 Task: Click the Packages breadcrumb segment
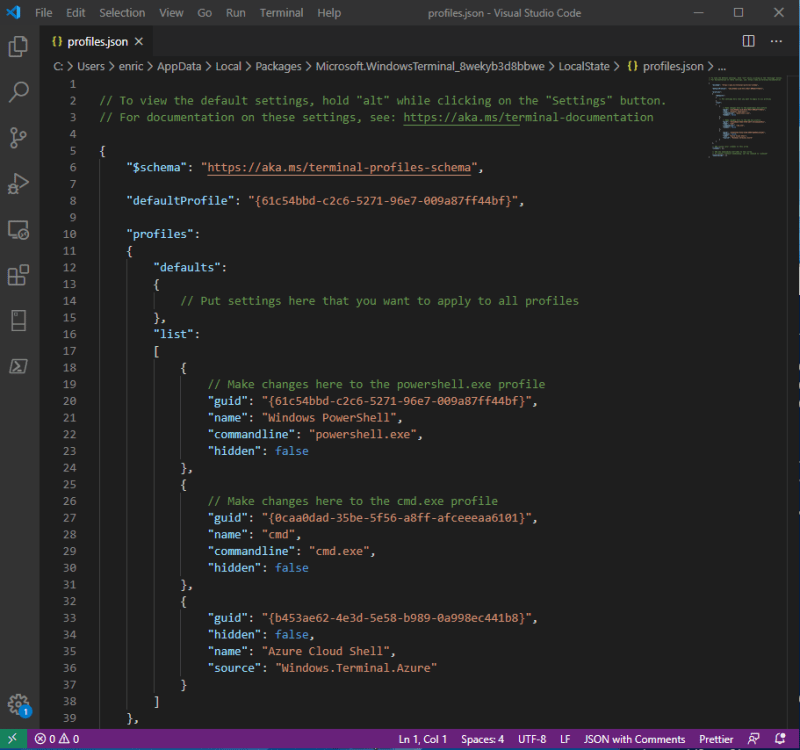point(278,66)
